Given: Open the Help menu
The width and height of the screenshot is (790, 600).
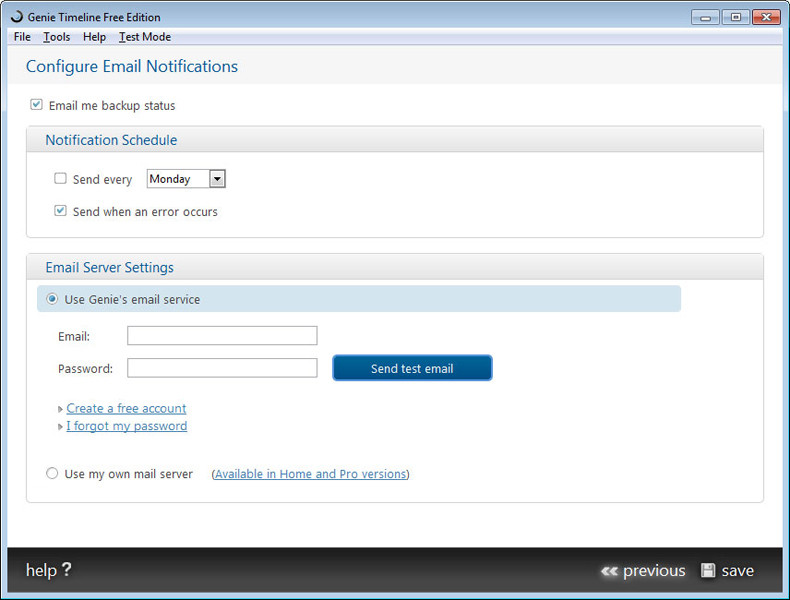Looking at the screenshot, I should tap(94, 37).
